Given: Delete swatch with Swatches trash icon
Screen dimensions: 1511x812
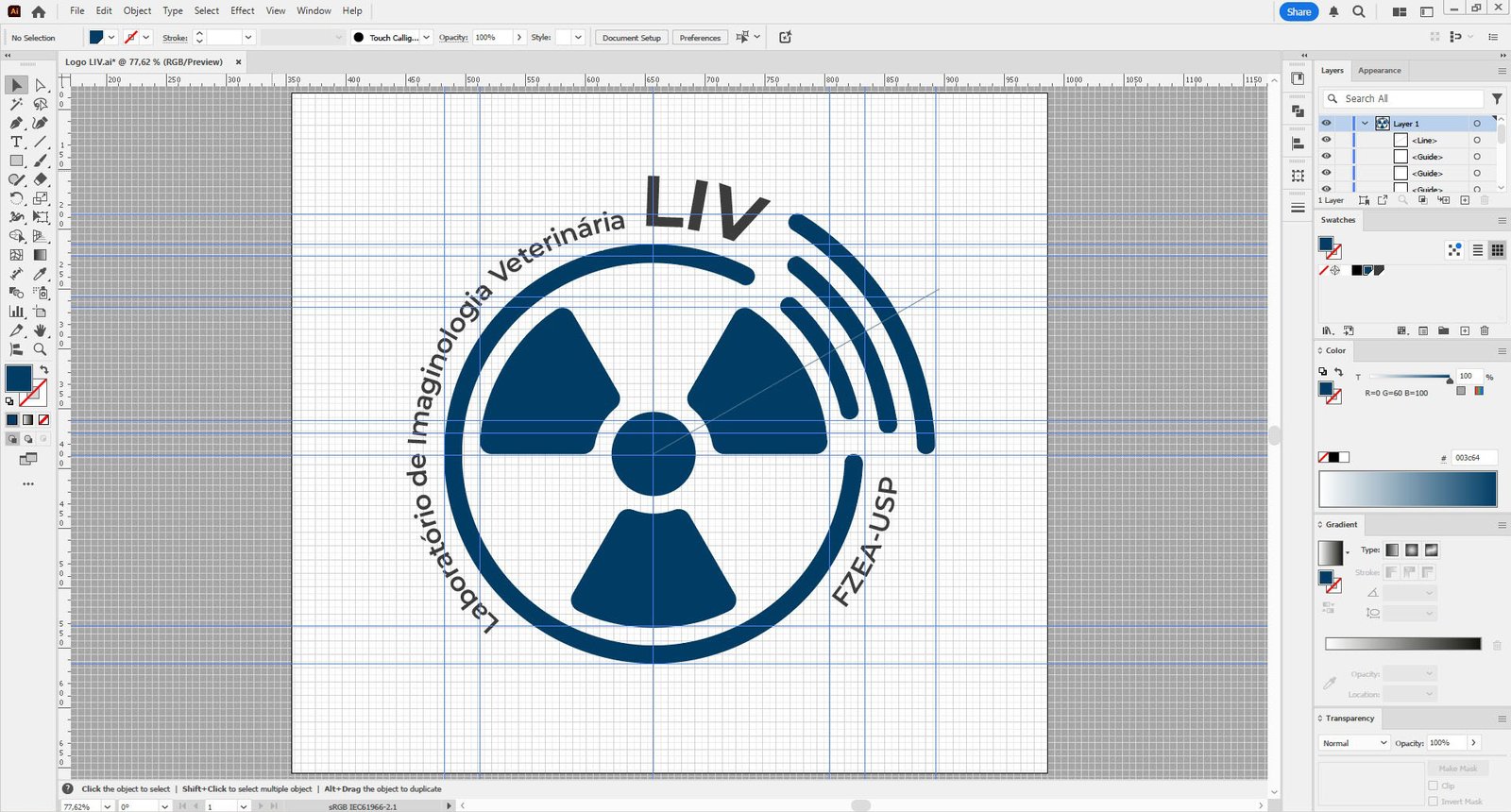Looking at the screenshot, I should pos(1485,330).
